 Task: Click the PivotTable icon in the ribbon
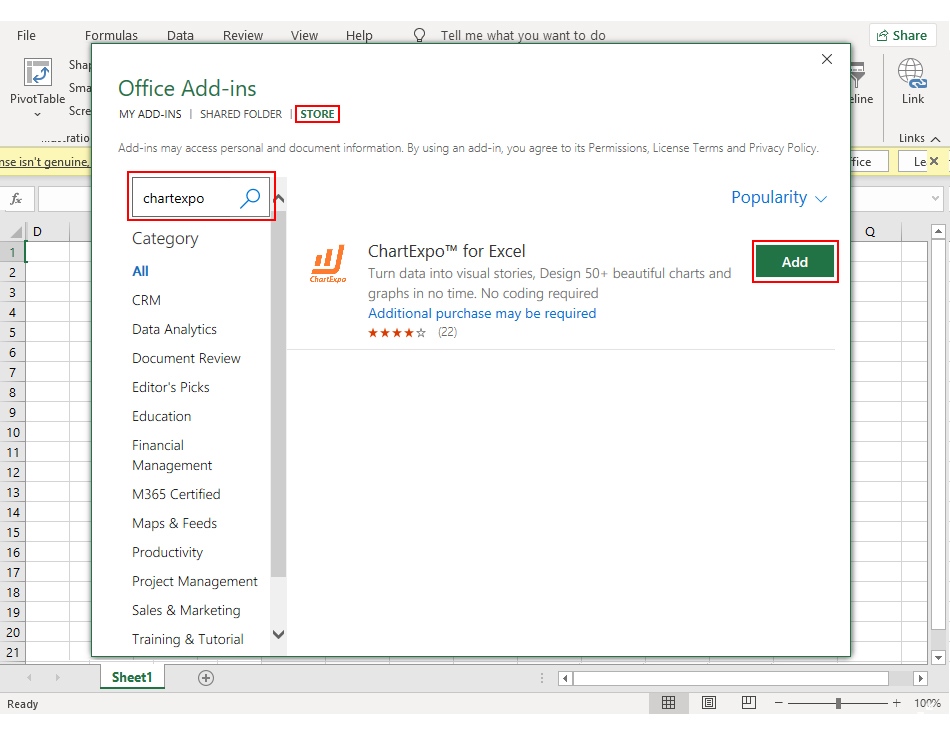pos(38,73)
